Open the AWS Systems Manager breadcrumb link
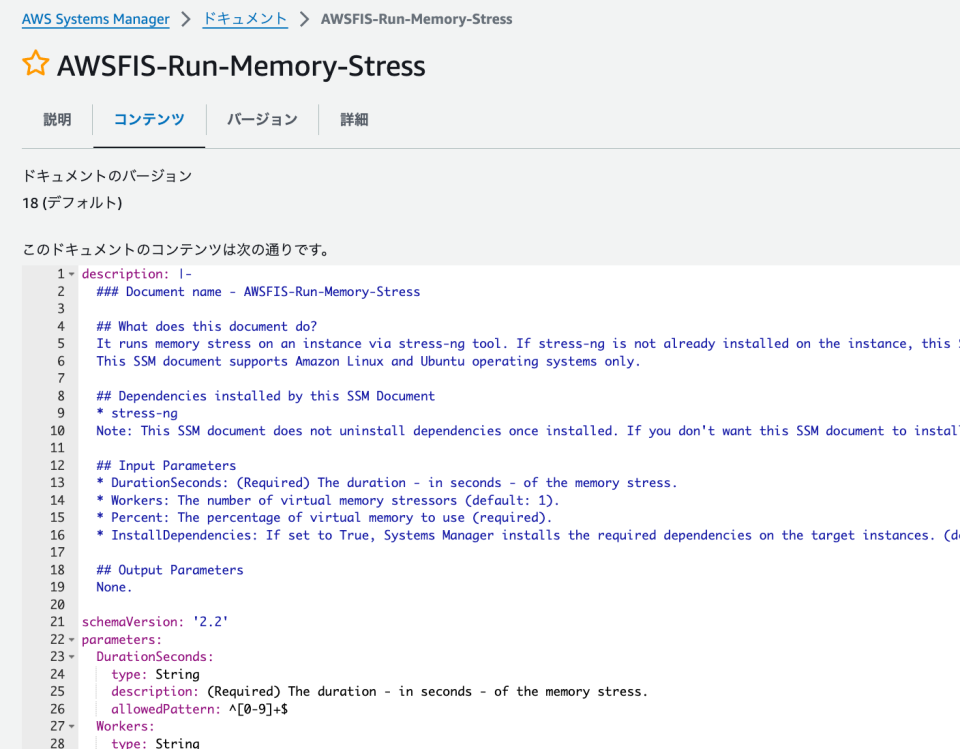This screenshot has width=960, height=749. tap(95, 18)
